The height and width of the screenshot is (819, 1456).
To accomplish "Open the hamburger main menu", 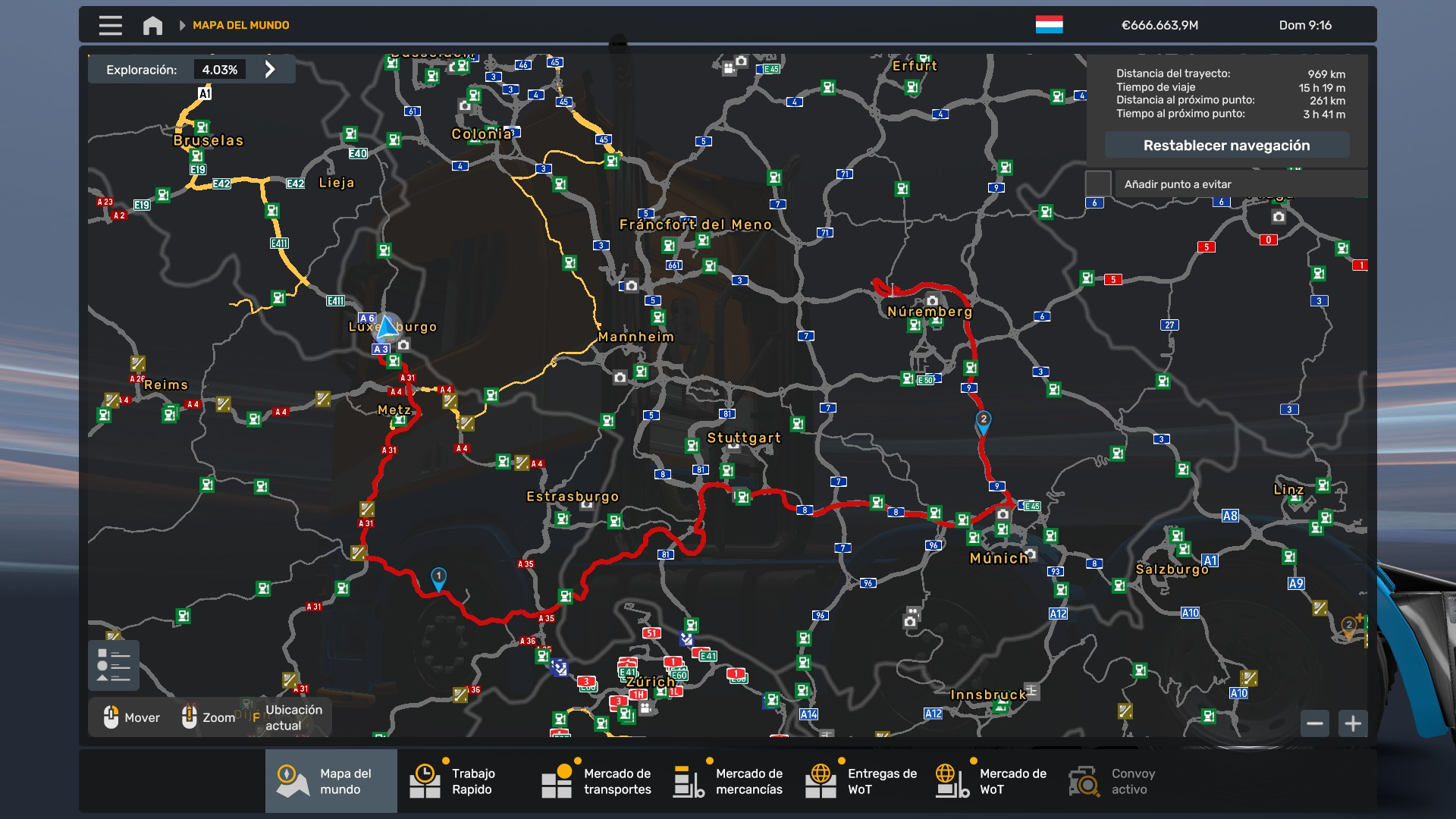I will (x=110, y=25).
